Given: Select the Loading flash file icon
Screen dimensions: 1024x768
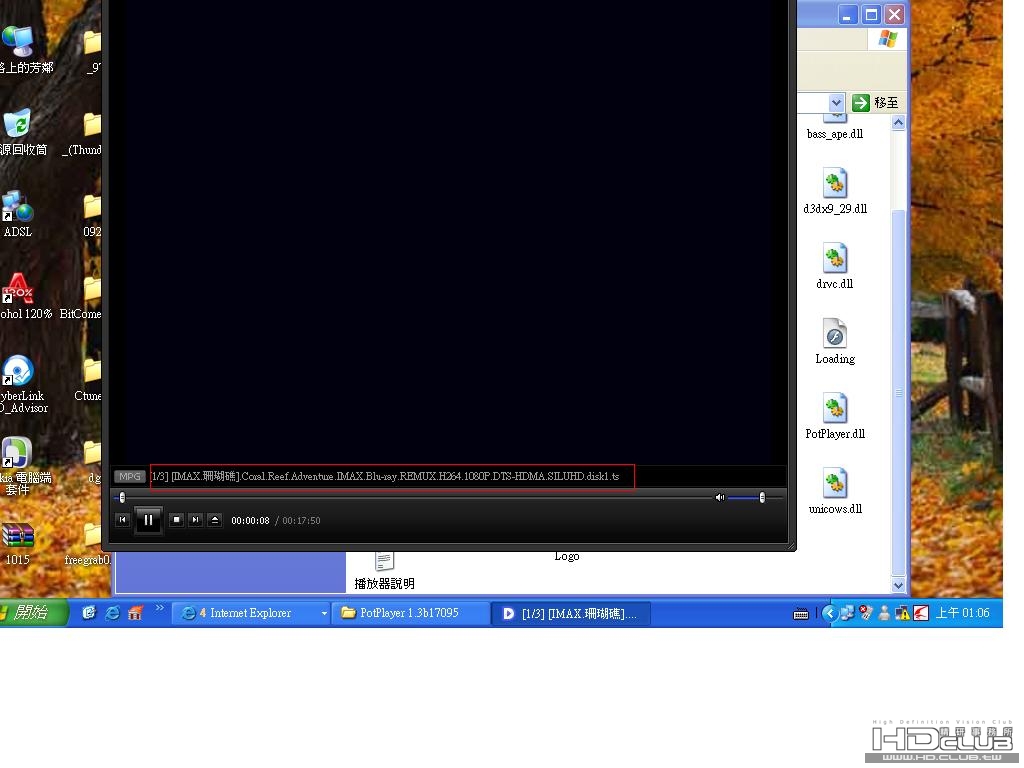Looking at the screenshot, I should tap(835, 334).
